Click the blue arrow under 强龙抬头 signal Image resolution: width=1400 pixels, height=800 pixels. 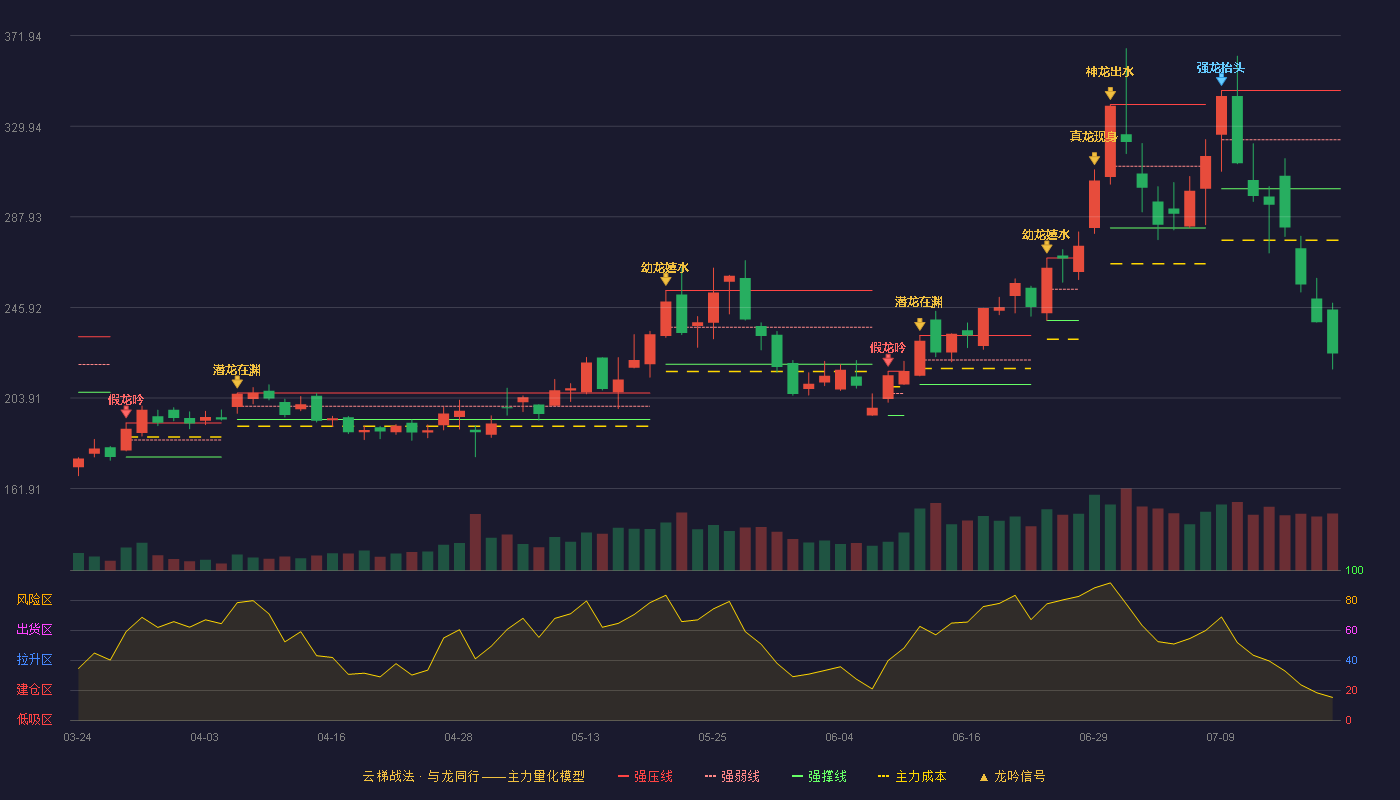(1221, 79)
